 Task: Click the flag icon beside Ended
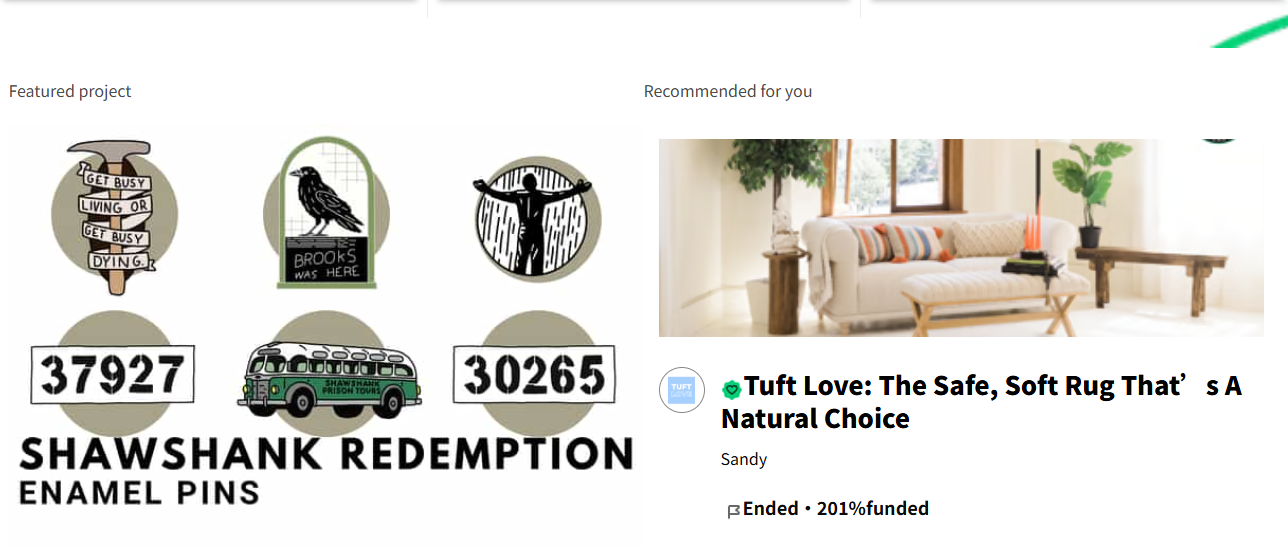click(733, 511)
